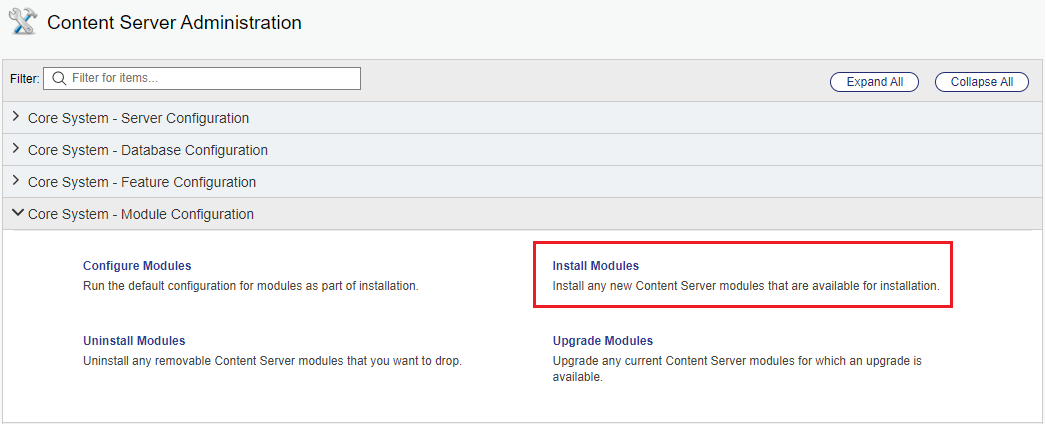Expand the Feature Configuration section chevron
Screen dimensions: 1046x426
tap(17, 181)
